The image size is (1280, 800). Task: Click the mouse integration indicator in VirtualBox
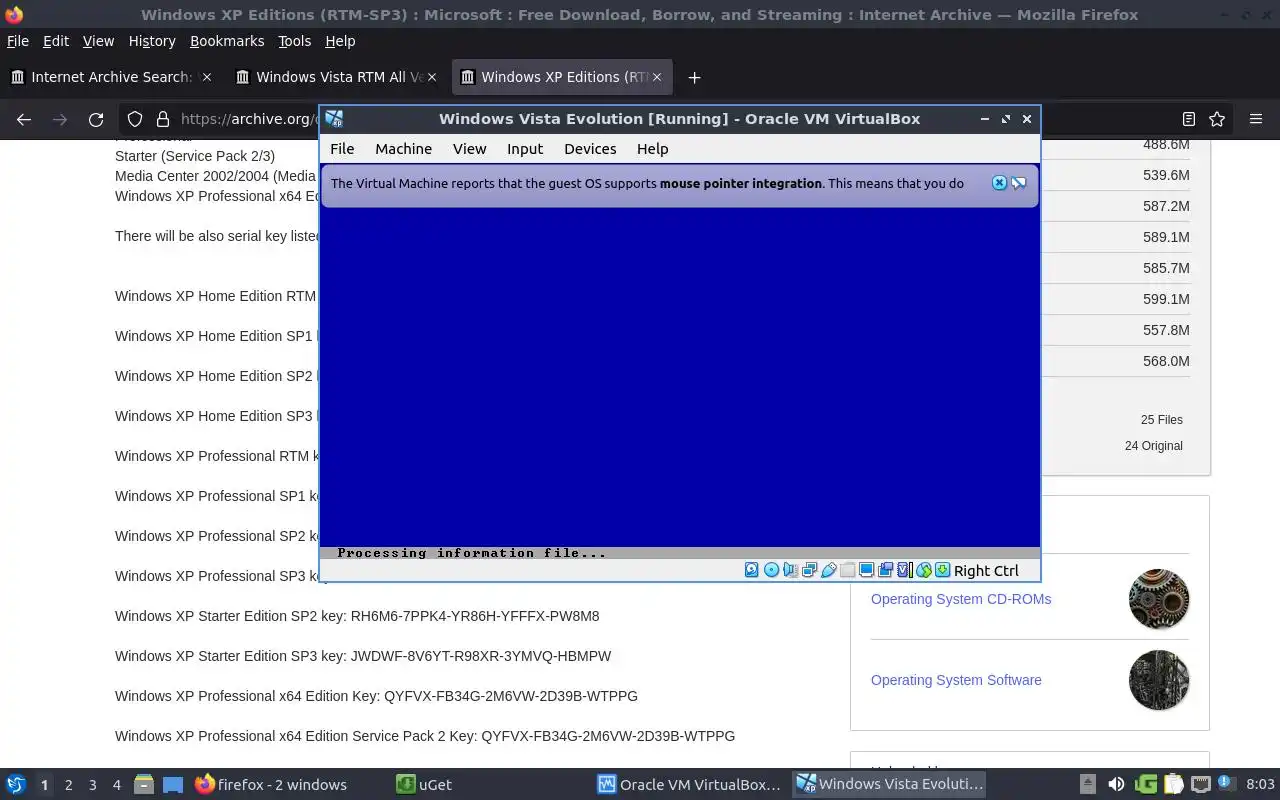tap(923, 570)
